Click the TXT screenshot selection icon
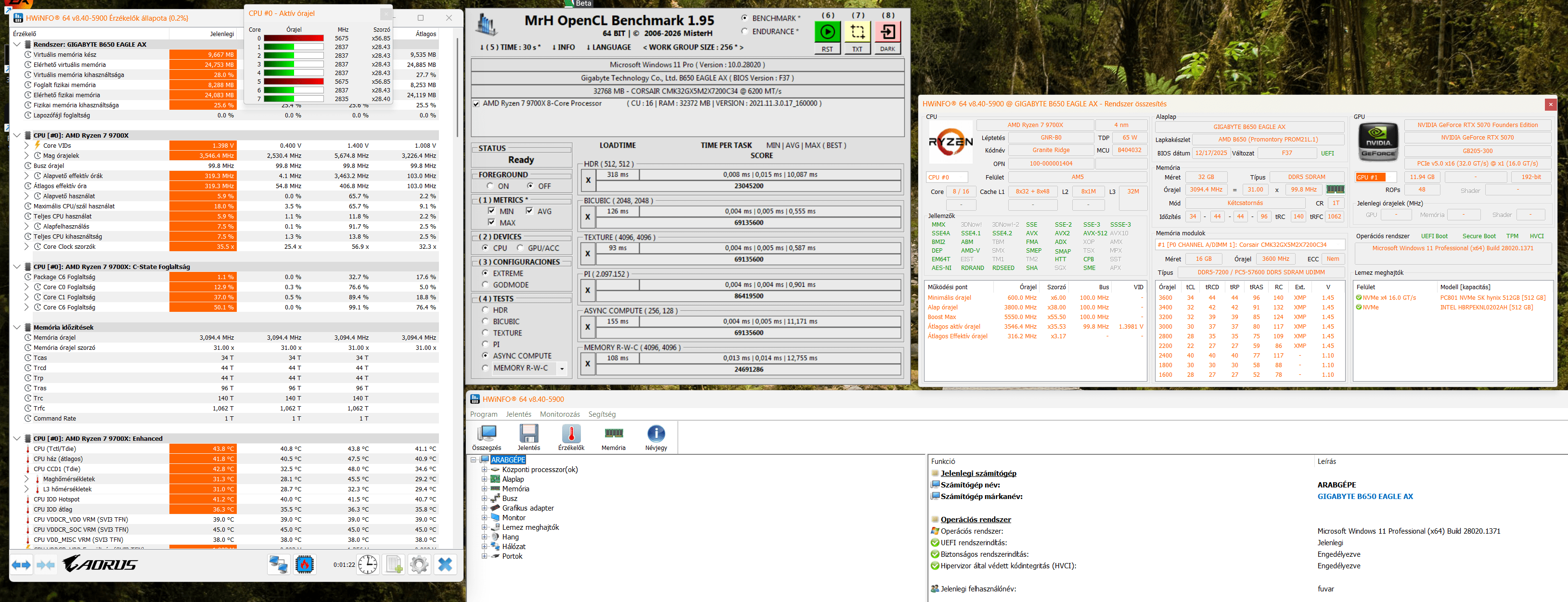 857,32
